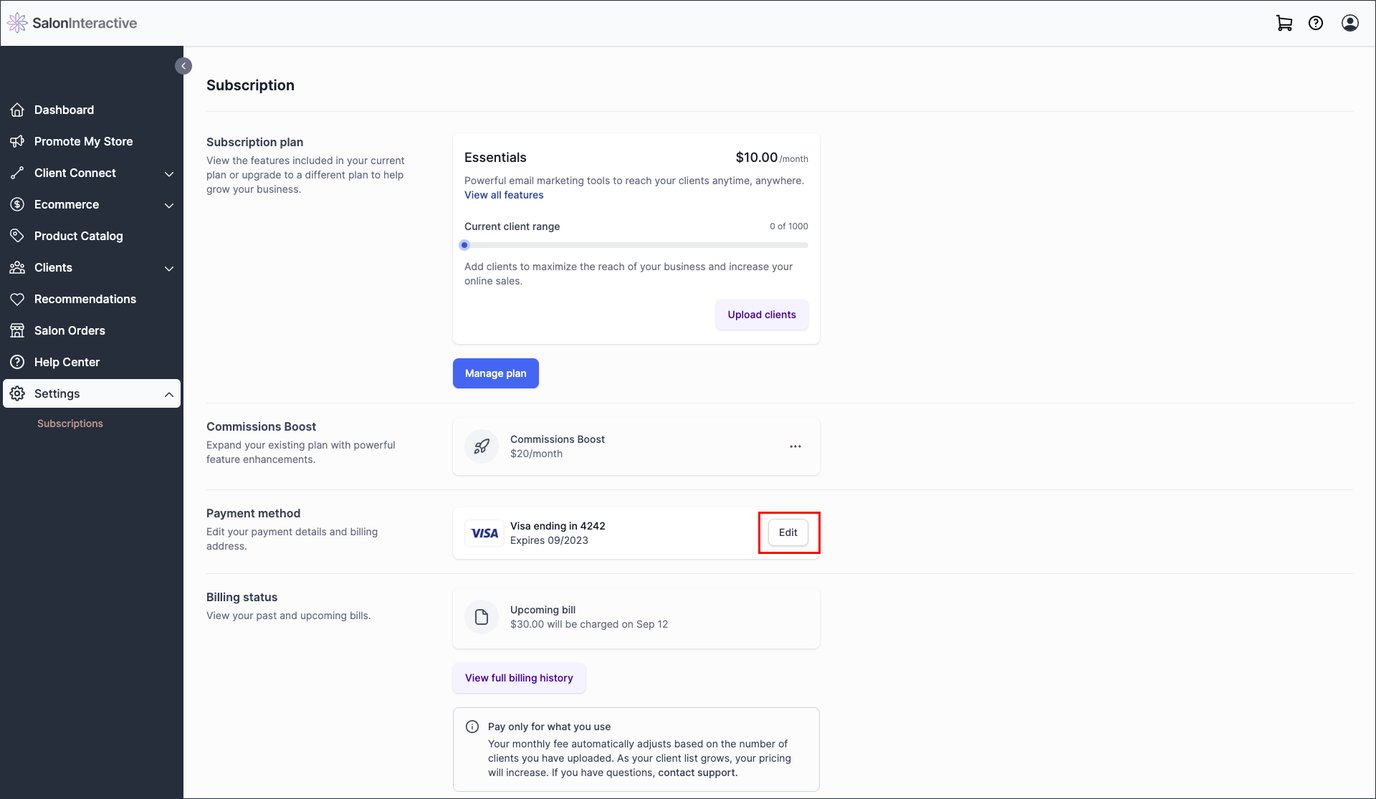This screenshot has height=799, width=1376.
Task: Click the help question mark icon
Action: pyautogui.click(x=1315, y=21)
